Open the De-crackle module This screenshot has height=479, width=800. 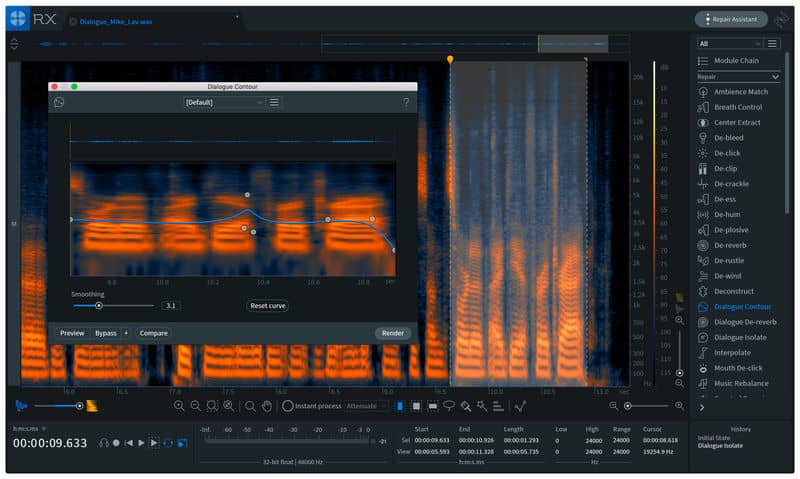tap(723, 184)
